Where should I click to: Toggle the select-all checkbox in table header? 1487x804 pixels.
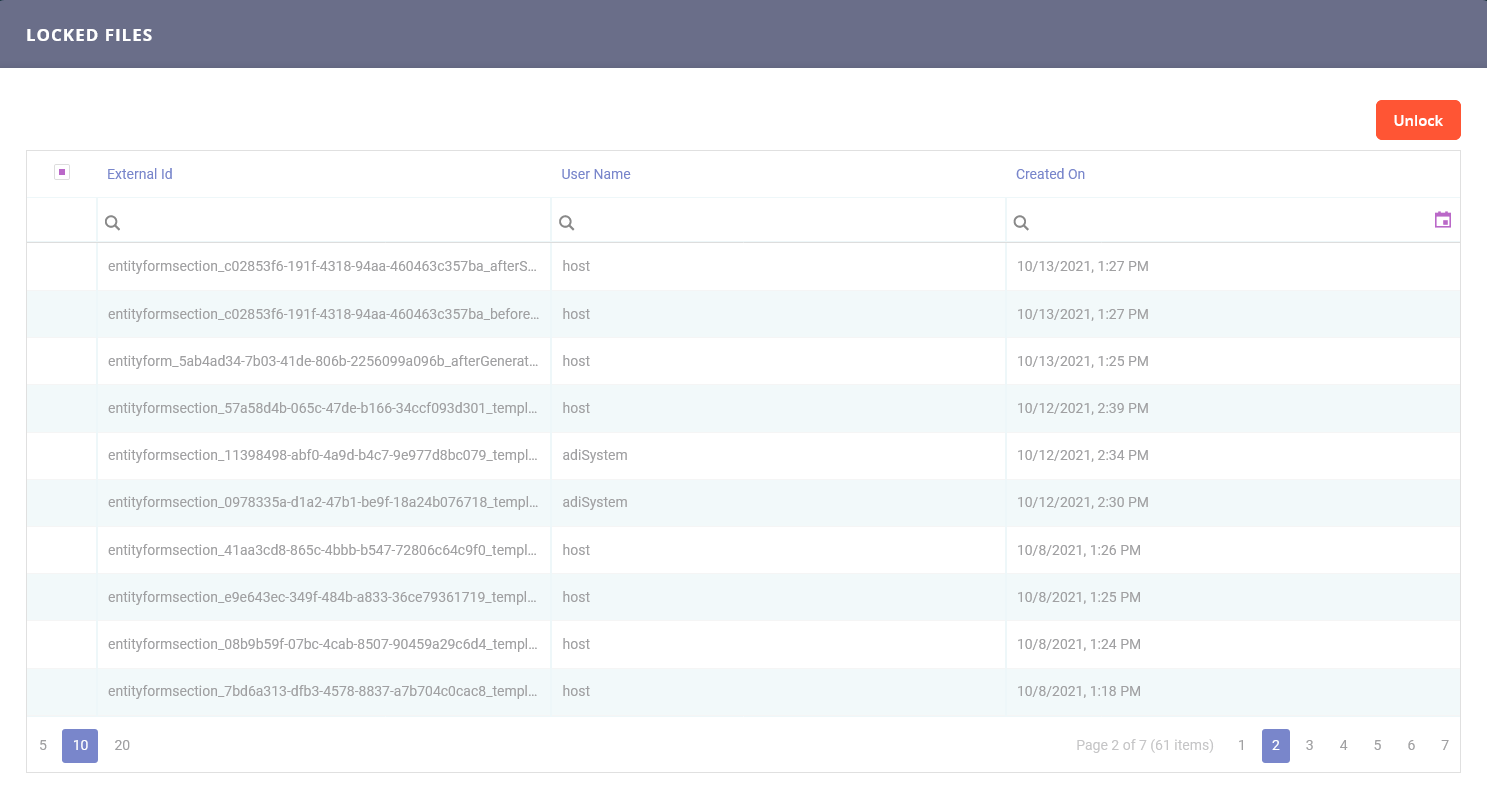pyautogui.click(x=62, y=172)
